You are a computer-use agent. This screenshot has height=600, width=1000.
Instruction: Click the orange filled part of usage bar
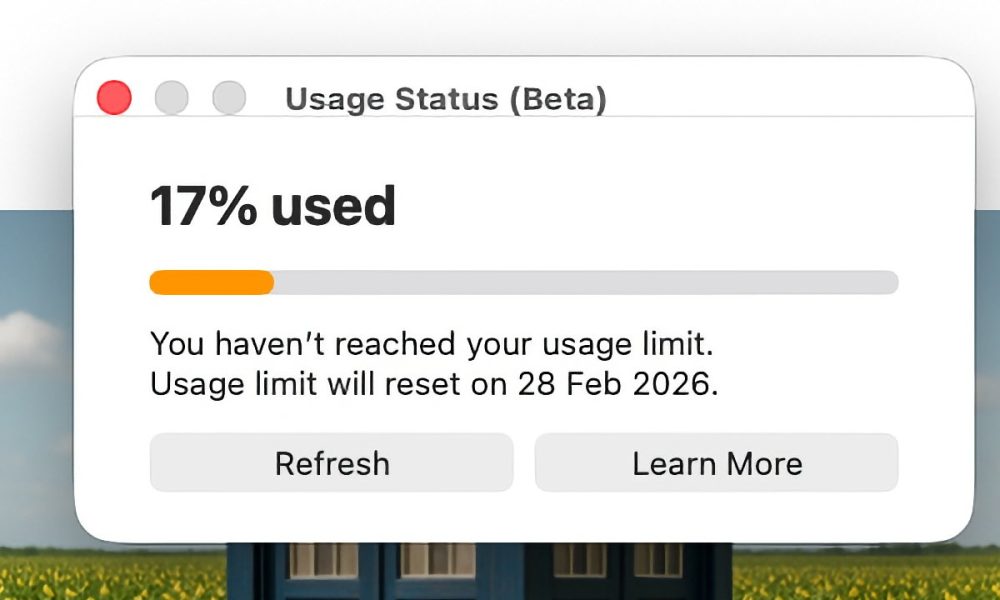click(211, 283)
